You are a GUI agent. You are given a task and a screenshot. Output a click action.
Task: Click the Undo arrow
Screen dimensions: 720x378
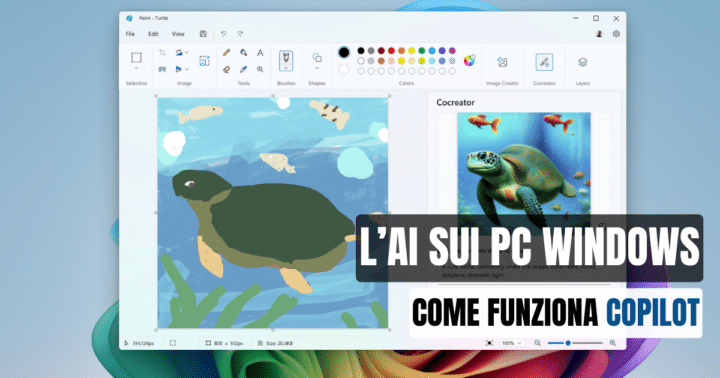223,34
